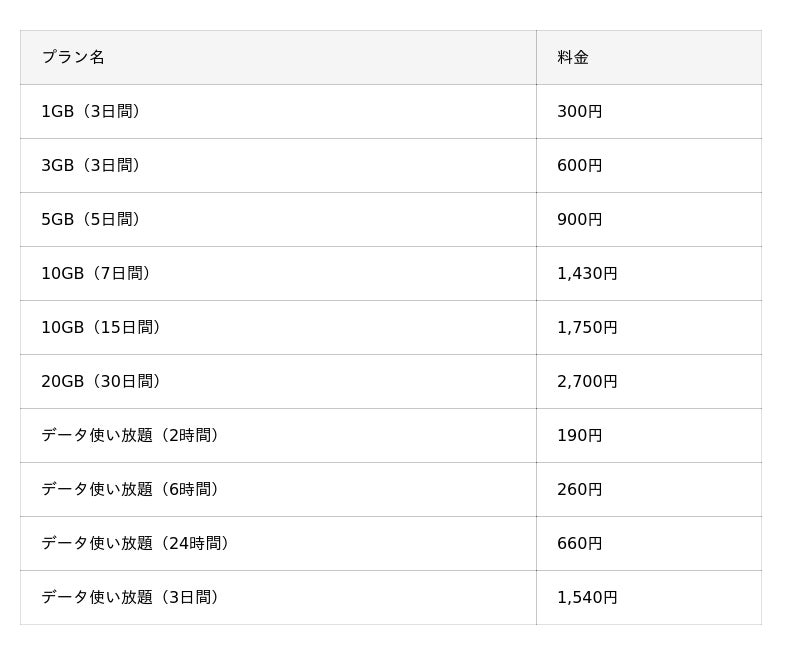Select the データ使い放題（24時間） plan cell
The width and height of the screenshot is (800, 655).
pos(135,543)
